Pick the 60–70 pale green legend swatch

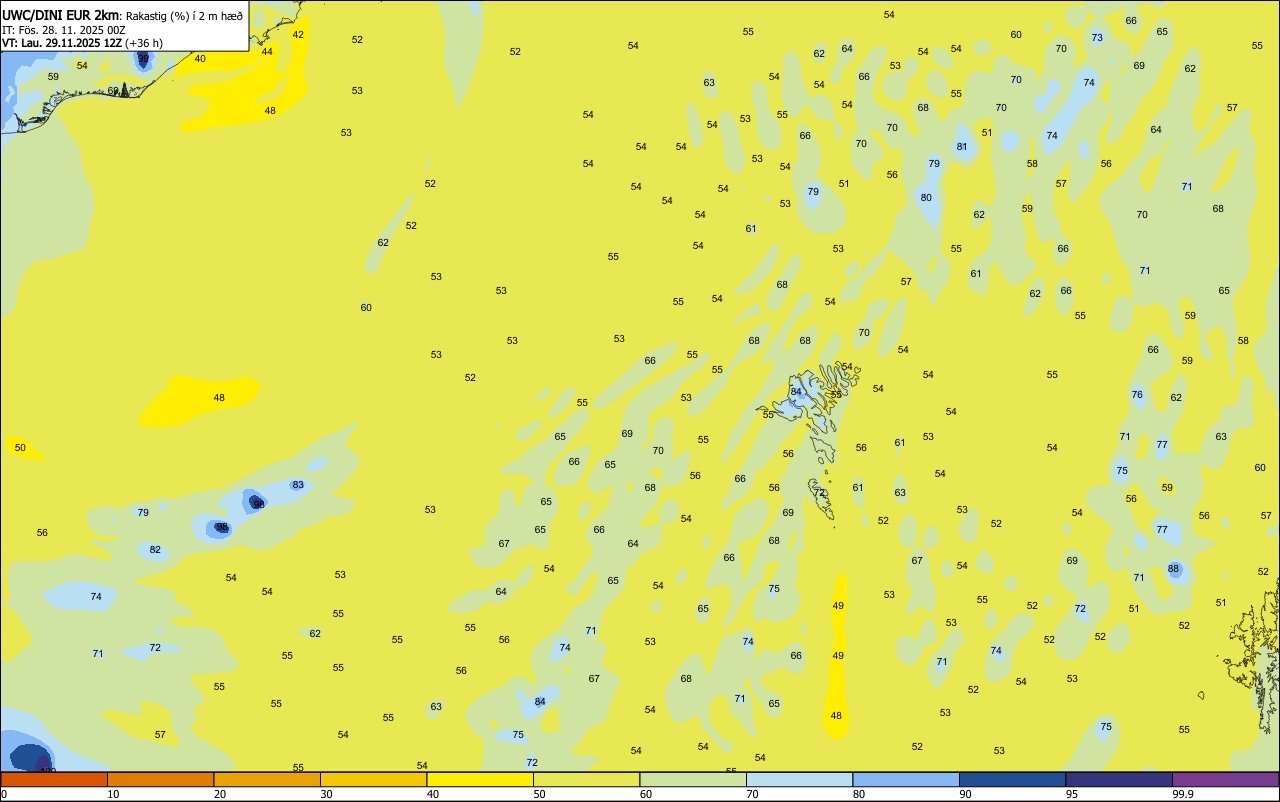pyautogui.click(x=693, y=779)
